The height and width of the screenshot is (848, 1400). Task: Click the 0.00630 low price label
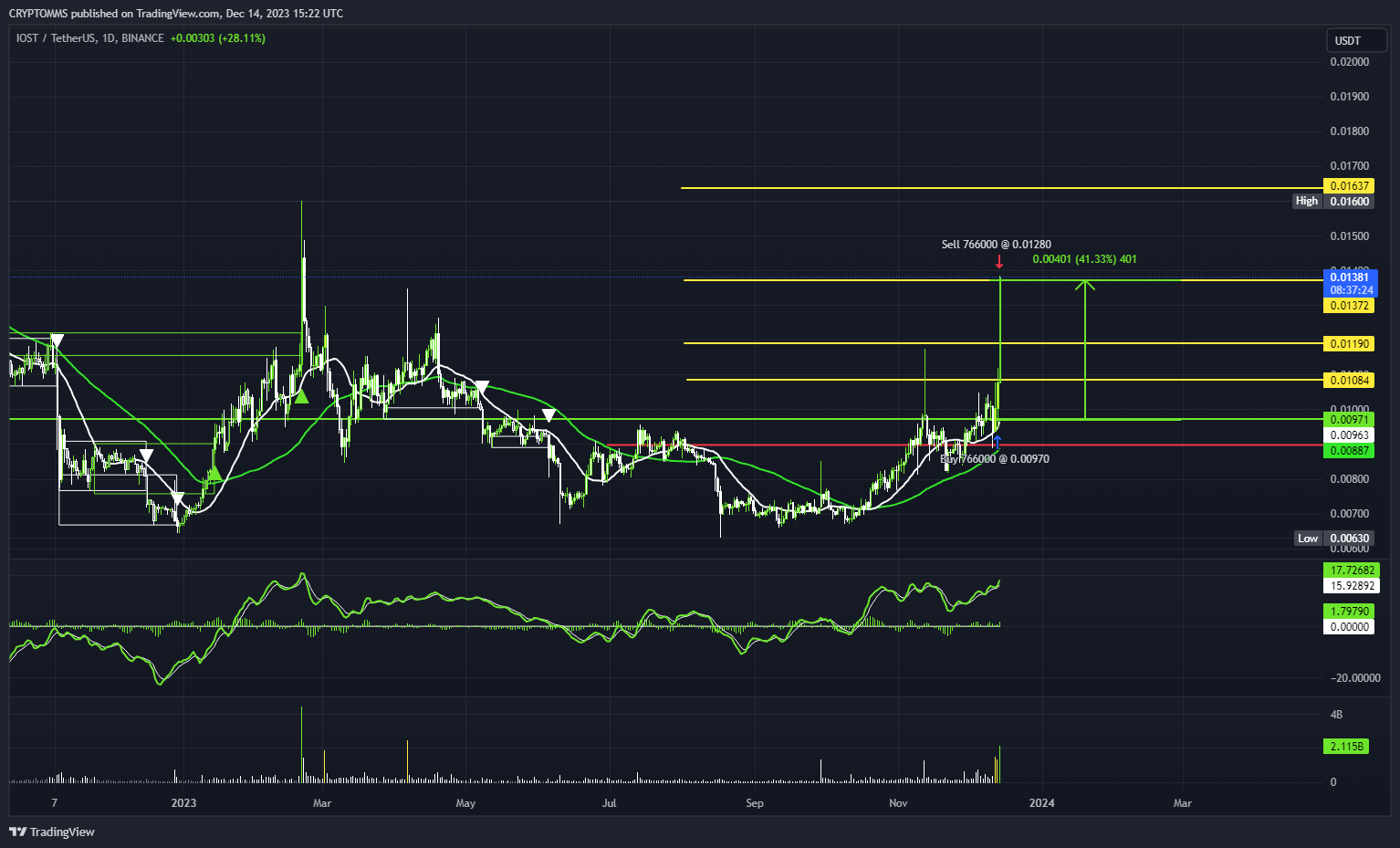pos(1349,539)
